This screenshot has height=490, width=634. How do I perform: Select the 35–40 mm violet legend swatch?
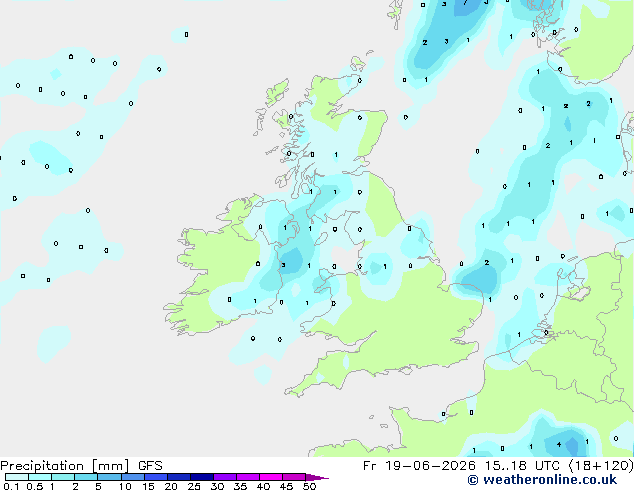pyautogui.click(x=247, y=477)
